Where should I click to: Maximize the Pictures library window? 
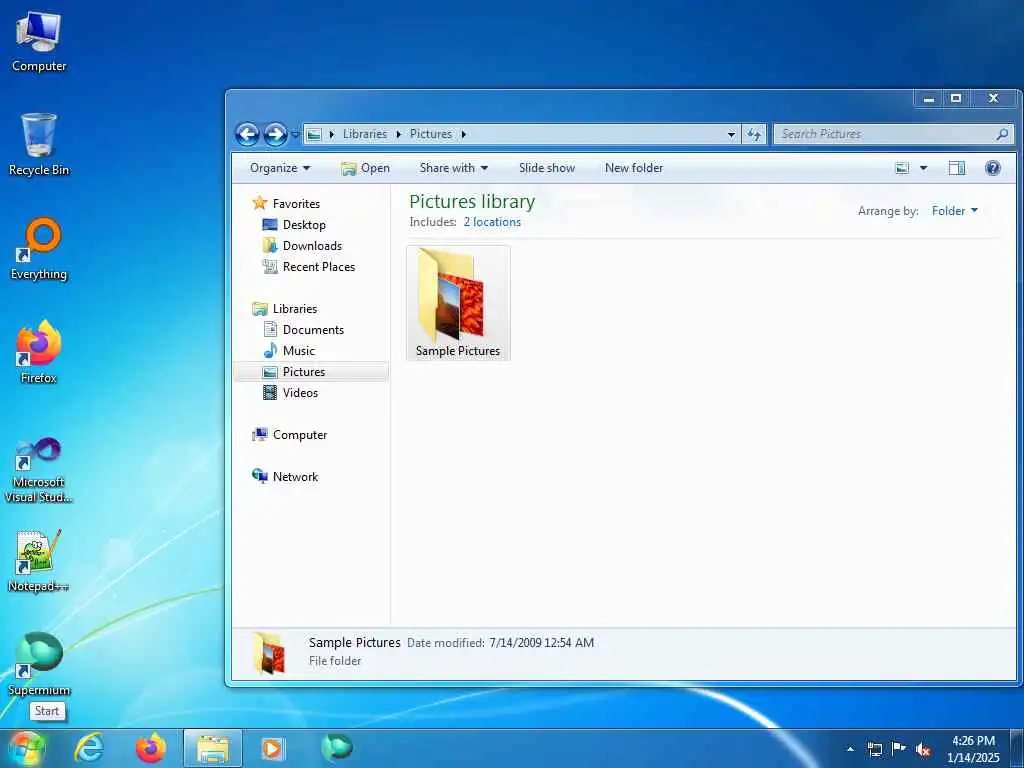[x=956, y=99]
